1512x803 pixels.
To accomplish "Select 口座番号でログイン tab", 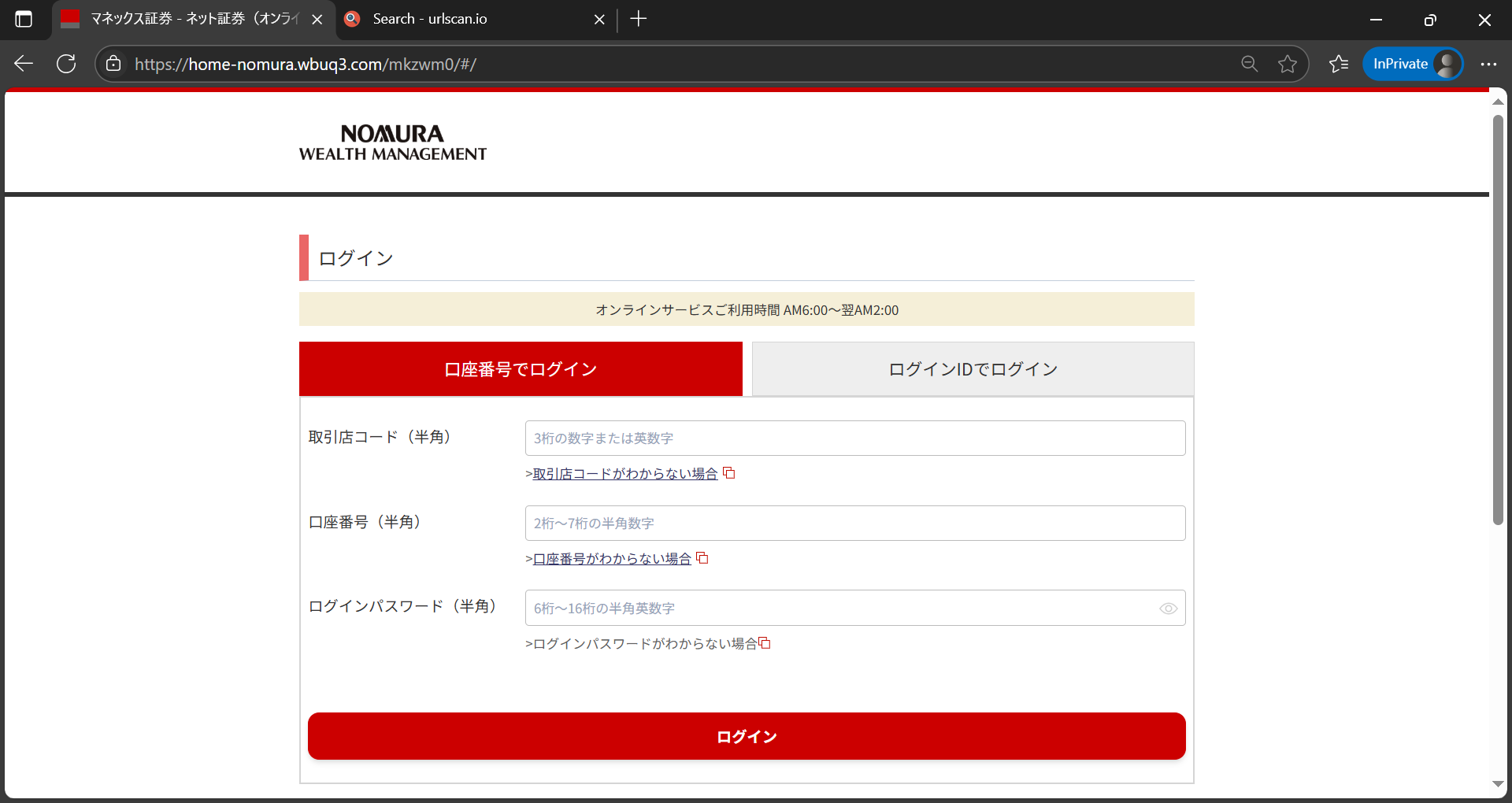I will coord(521,369).
